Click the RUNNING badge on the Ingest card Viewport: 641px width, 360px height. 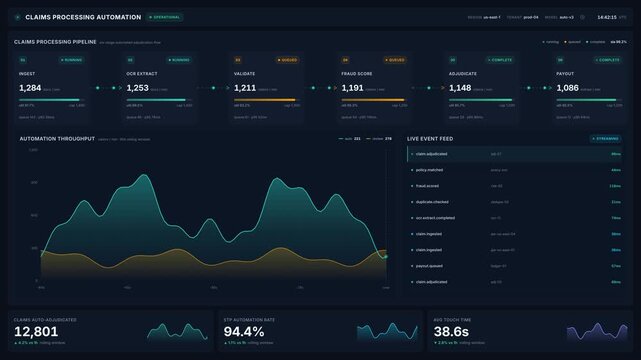pyautogui.click(x=72, y=60)
